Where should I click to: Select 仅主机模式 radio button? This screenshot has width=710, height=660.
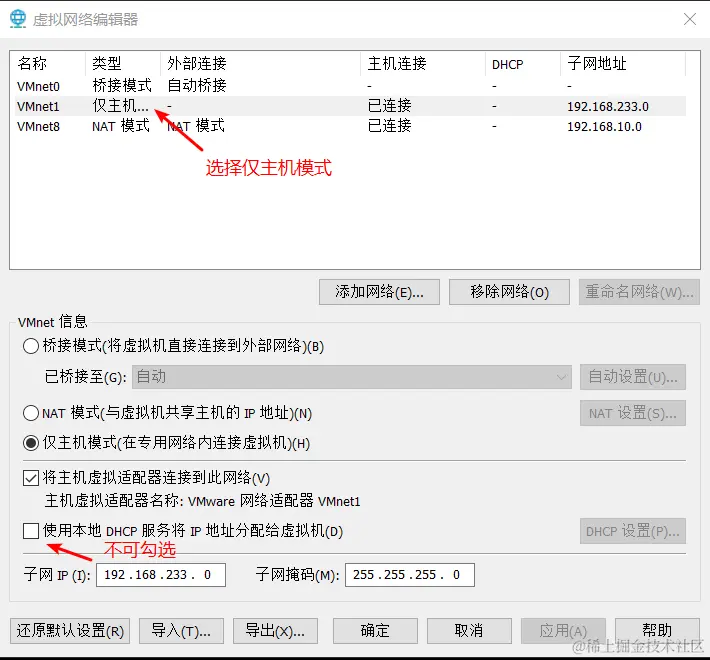pos(31,443)
